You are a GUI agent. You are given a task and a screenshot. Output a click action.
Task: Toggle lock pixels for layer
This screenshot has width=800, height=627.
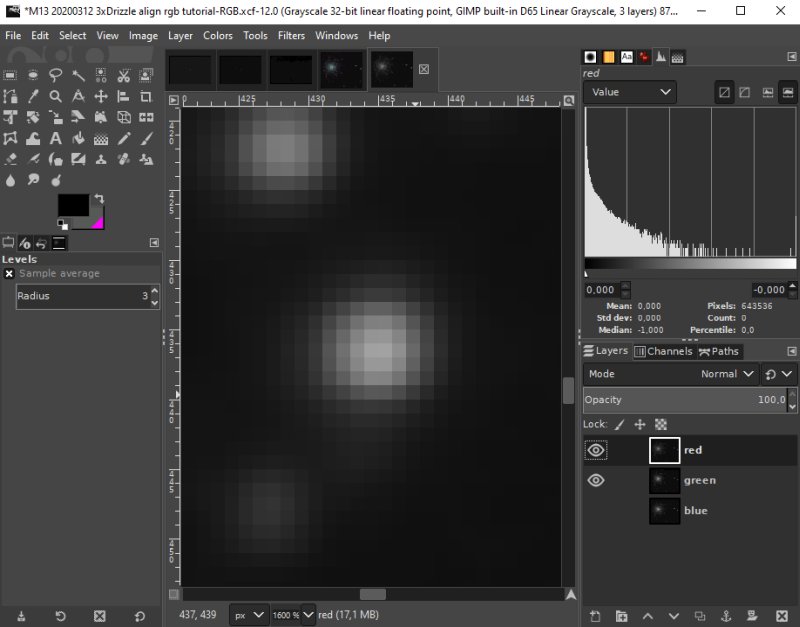(x=619, y=424)
